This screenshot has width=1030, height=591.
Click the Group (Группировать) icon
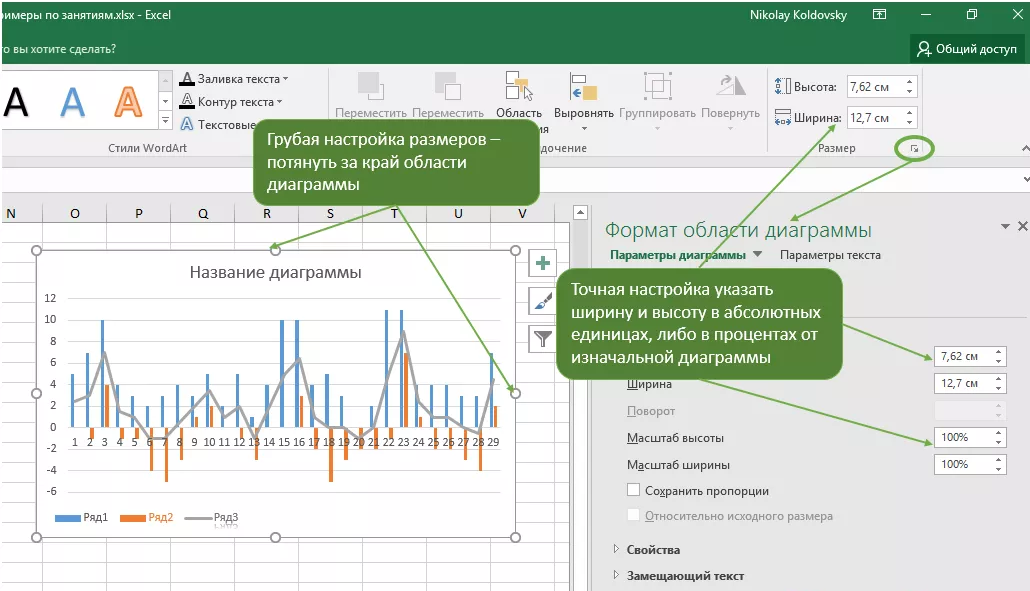point(657,86)
